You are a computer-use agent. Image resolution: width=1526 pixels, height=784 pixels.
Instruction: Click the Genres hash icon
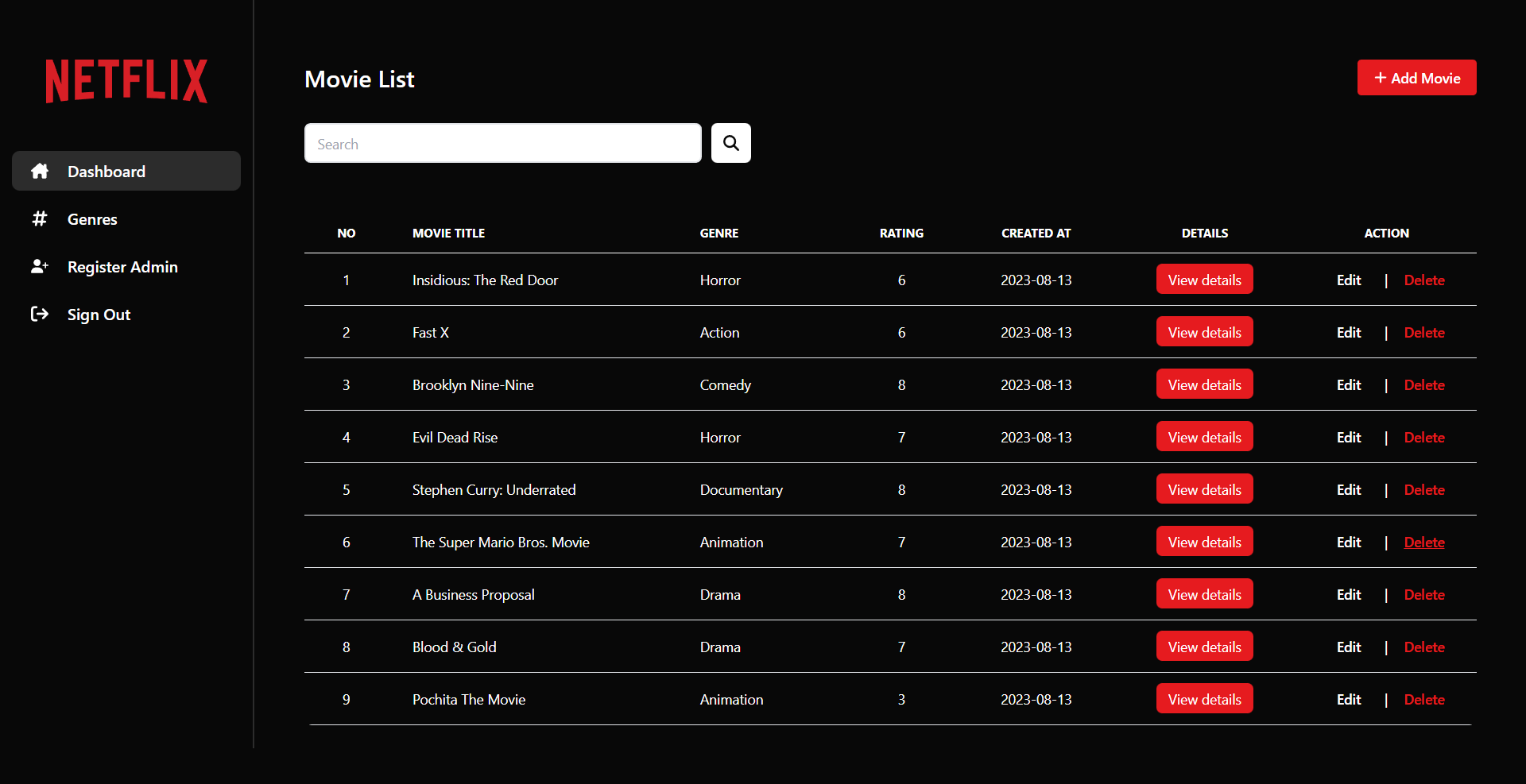(x=40, y=218)
